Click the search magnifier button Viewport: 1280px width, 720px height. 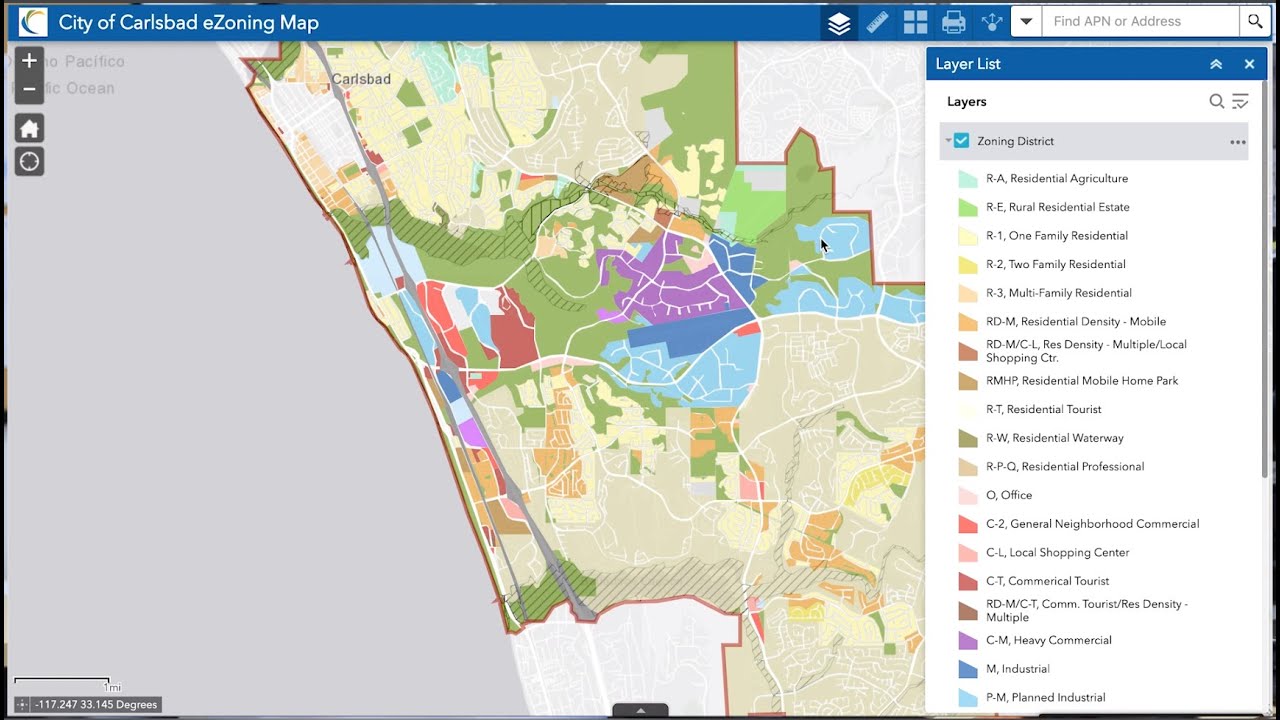[1255, 21]
